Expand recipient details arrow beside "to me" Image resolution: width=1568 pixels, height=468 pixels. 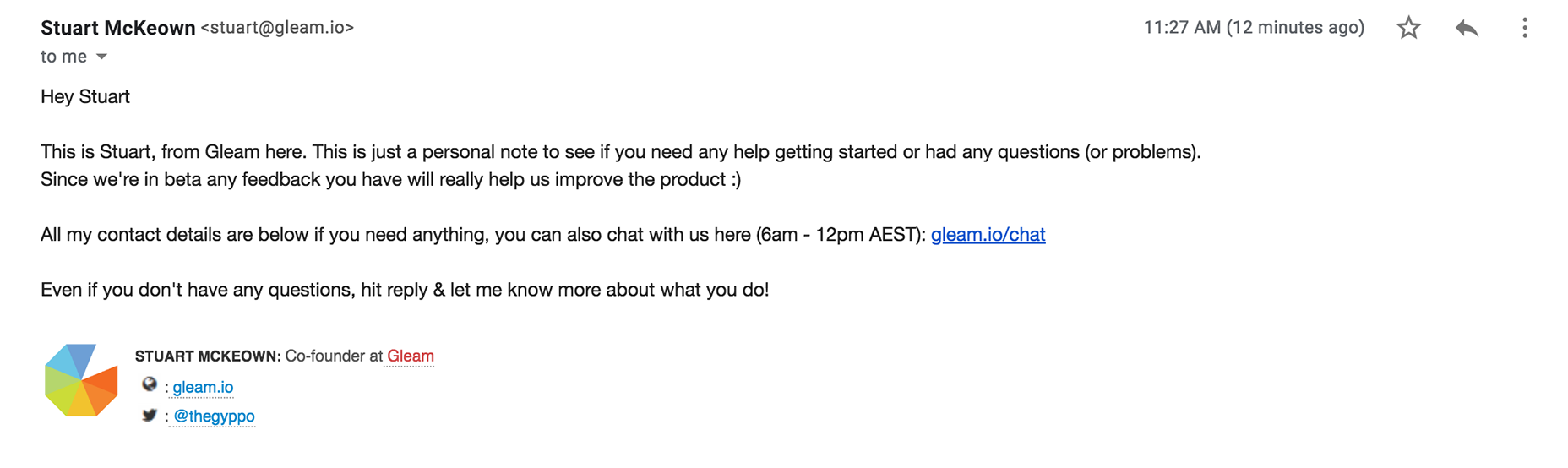[101, 57]
